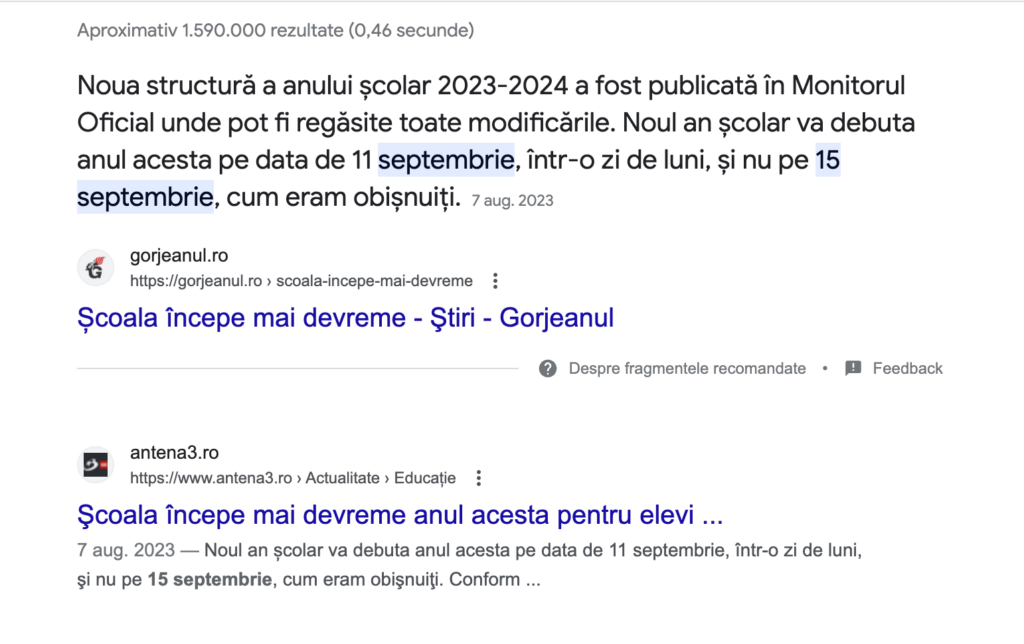
Task: Click the 'Feedback' text label
Action: 907,368
